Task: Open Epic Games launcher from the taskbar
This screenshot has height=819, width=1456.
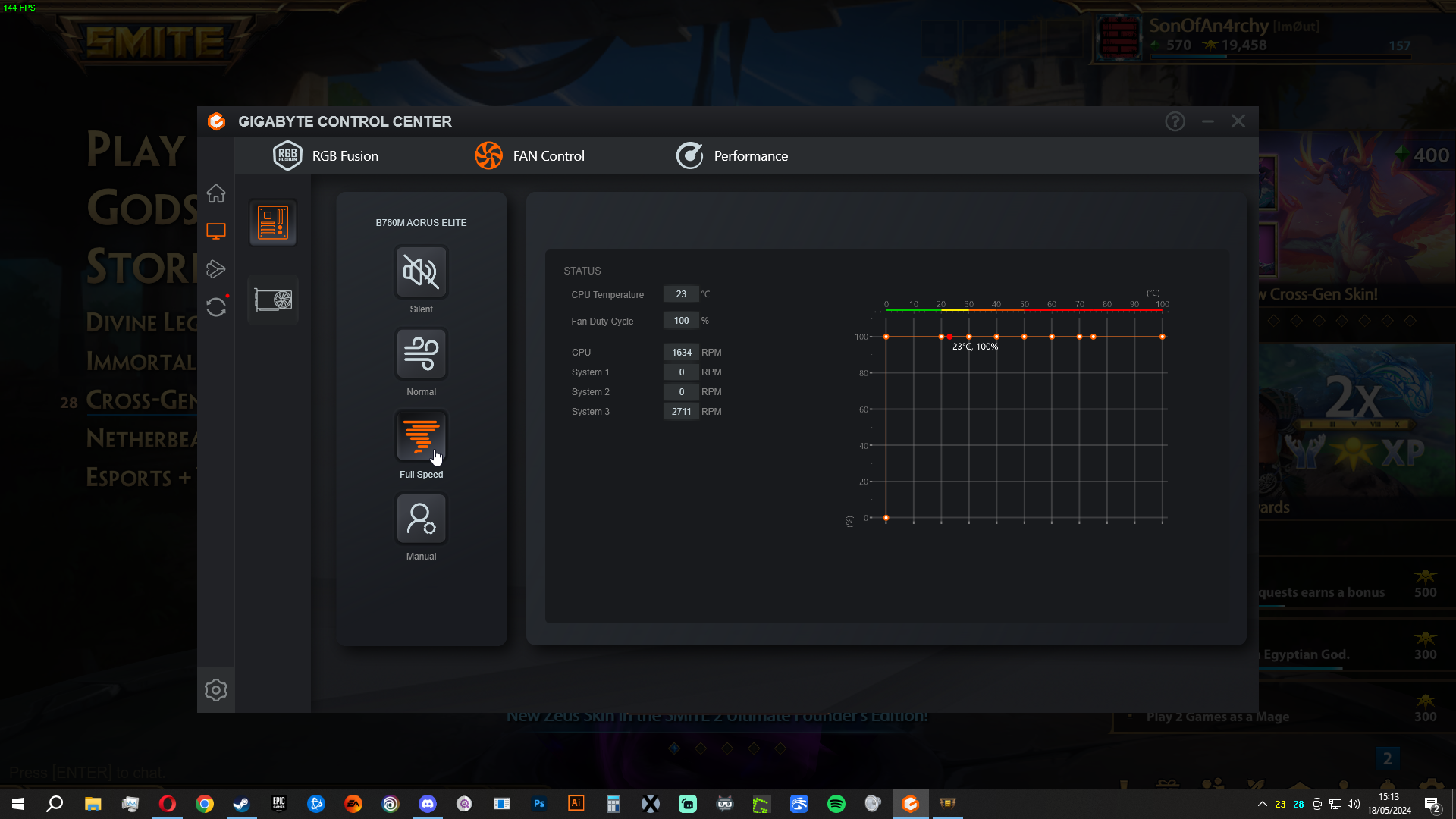Action: coord(278,804)
